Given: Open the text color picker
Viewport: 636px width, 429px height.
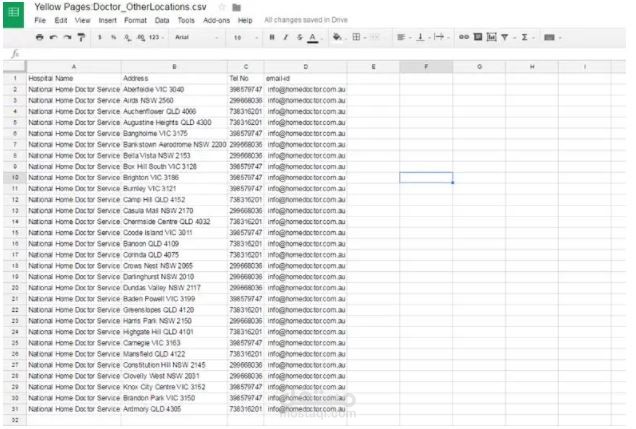Looking at the screenshot, I should coord(313,38).
